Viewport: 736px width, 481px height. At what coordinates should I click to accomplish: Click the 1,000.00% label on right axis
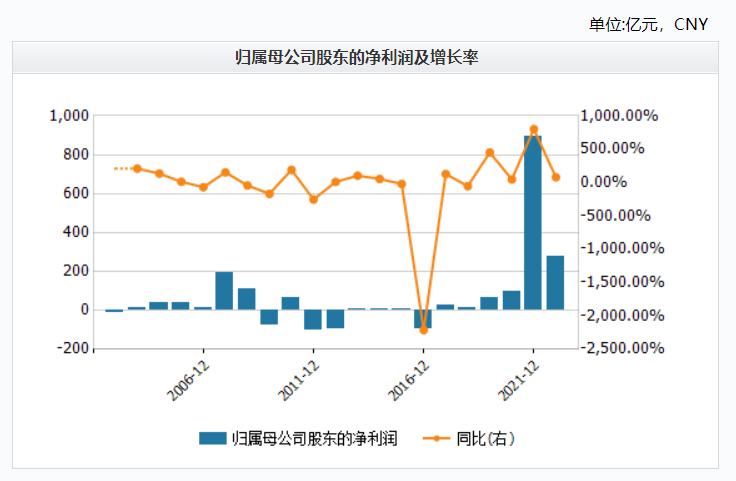point(622,116)
